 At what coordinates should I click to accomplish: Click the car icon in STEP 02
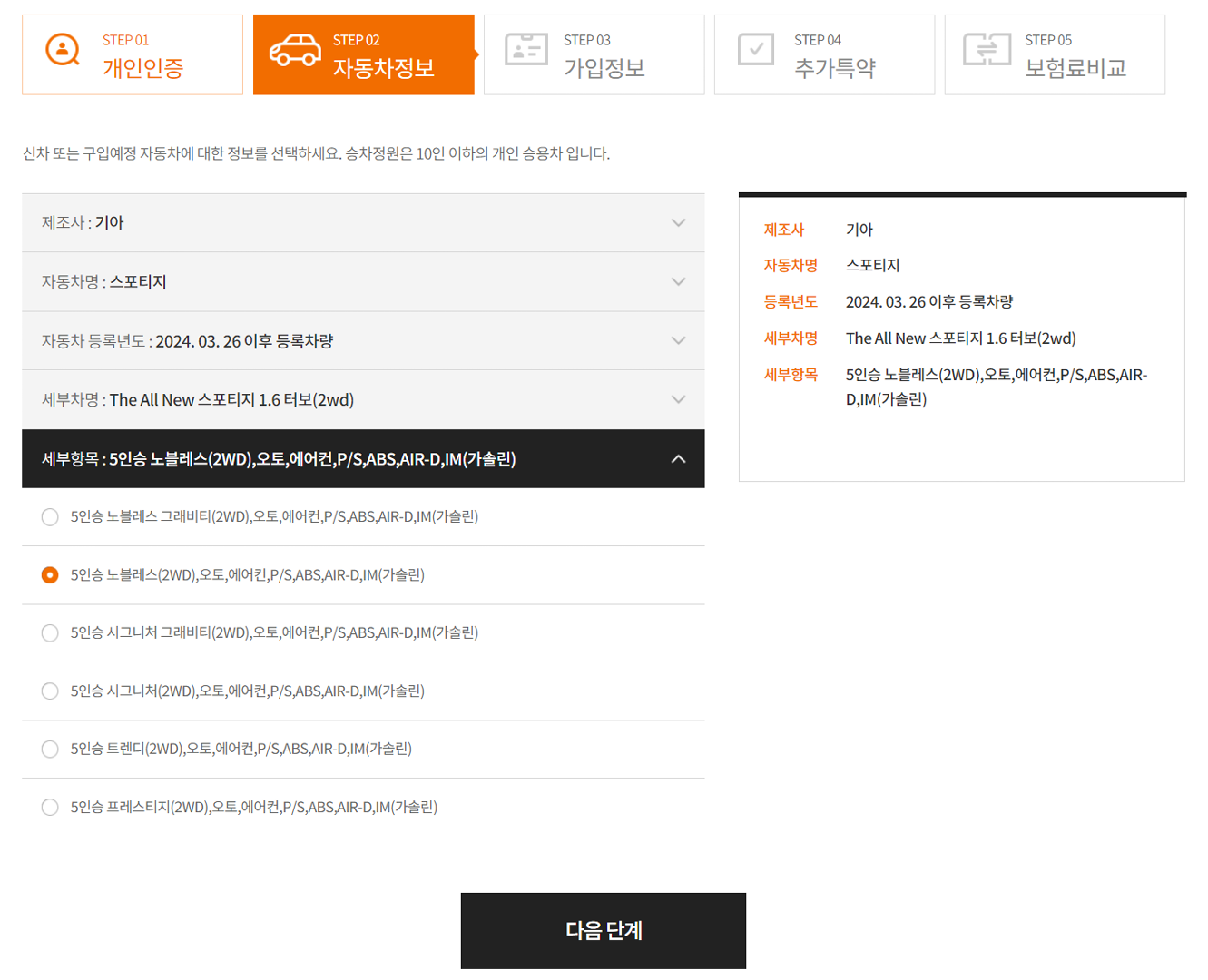(295, 50)
